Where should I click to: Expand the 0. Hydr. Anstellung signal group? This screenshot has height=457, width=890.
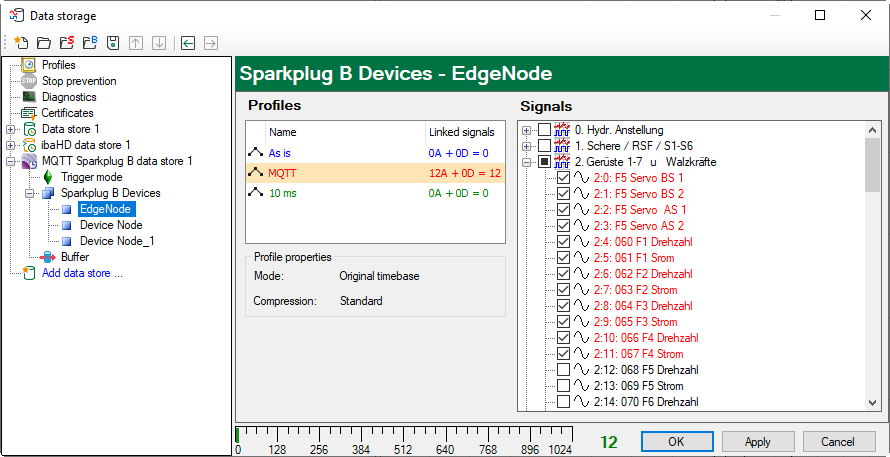click(527, 130)
